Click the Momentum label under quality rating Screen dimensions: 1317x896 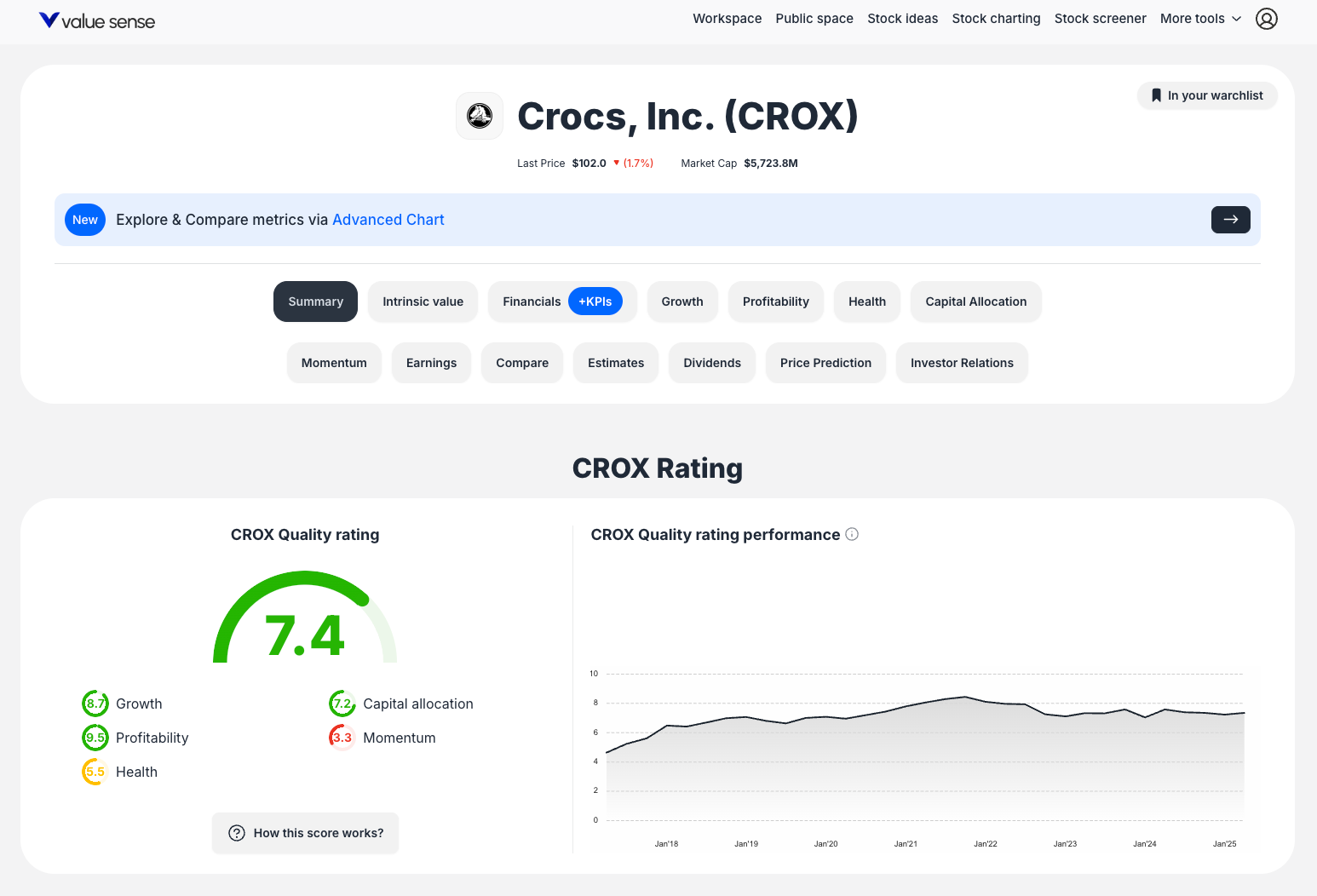(400, 738)
